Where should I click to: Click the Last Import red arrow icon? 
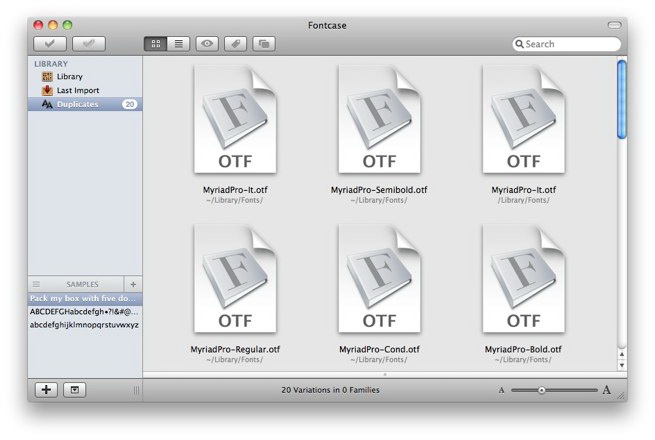click(47, 90)
